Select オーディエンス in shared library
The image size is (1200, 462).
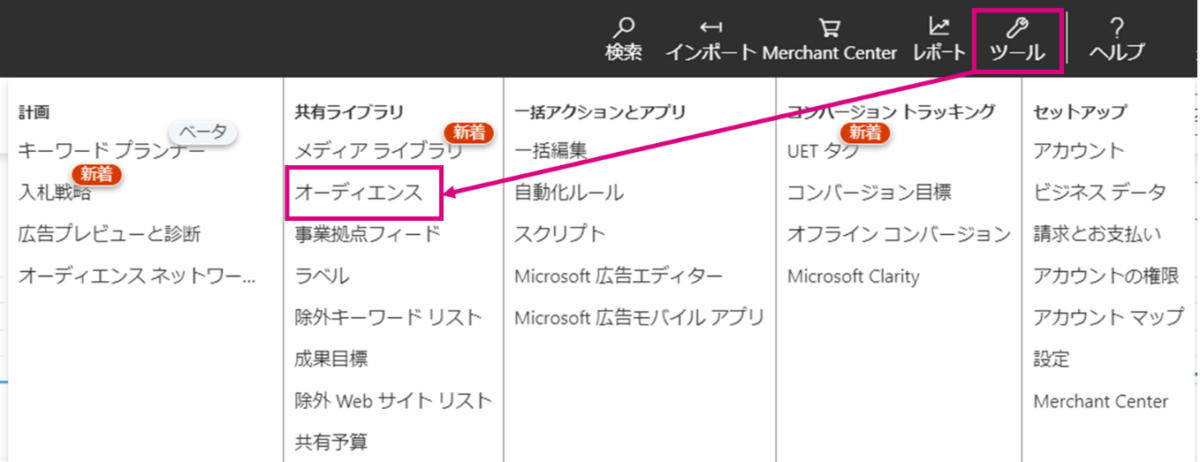coord(364,193)
